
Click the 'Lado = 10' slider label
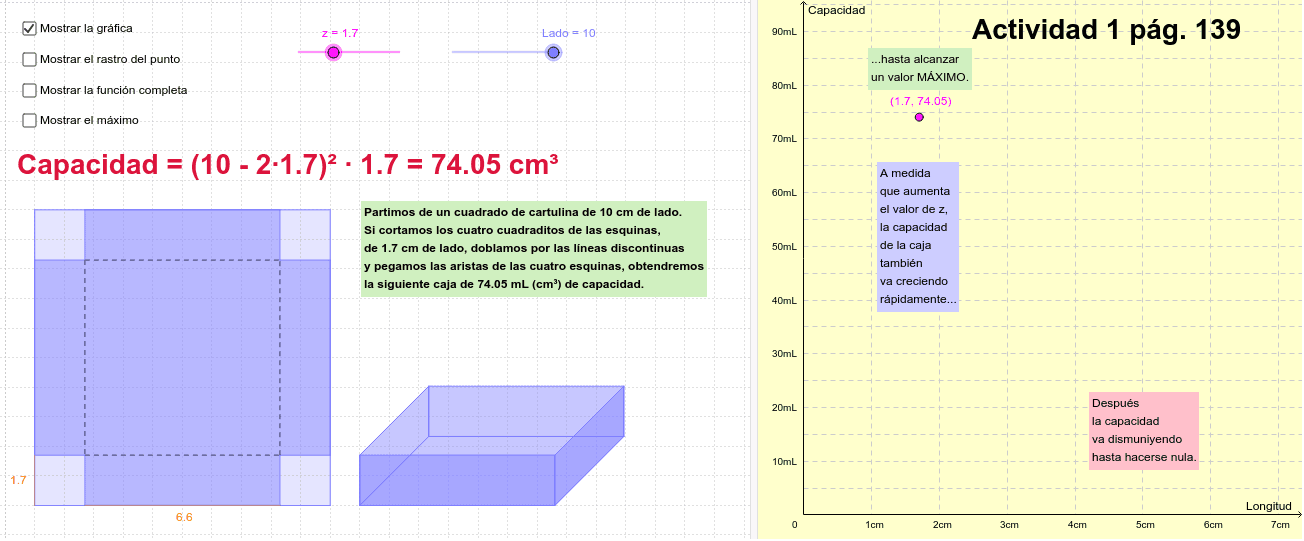(x=569, y=33)
